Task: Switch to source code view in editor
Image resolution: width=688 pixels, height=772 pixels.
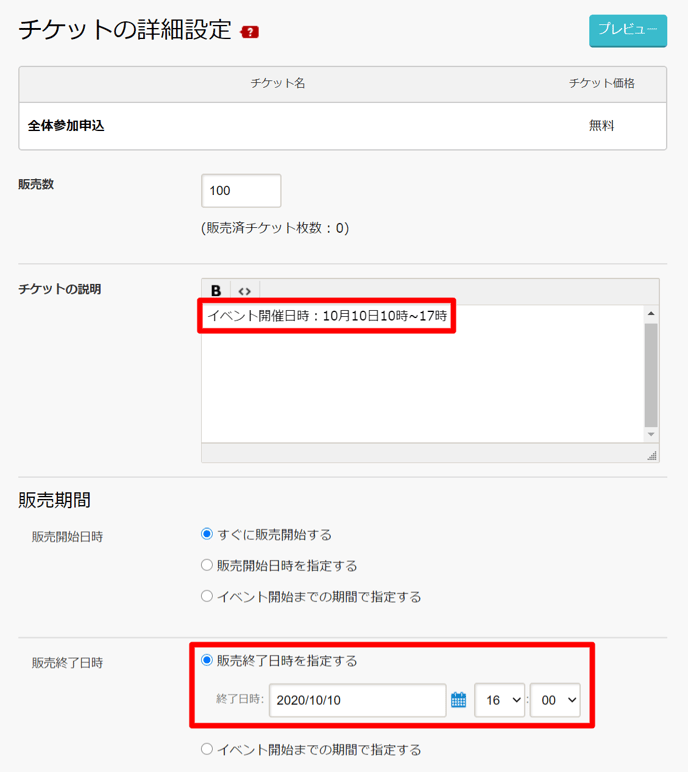Action: click(244, 291)
